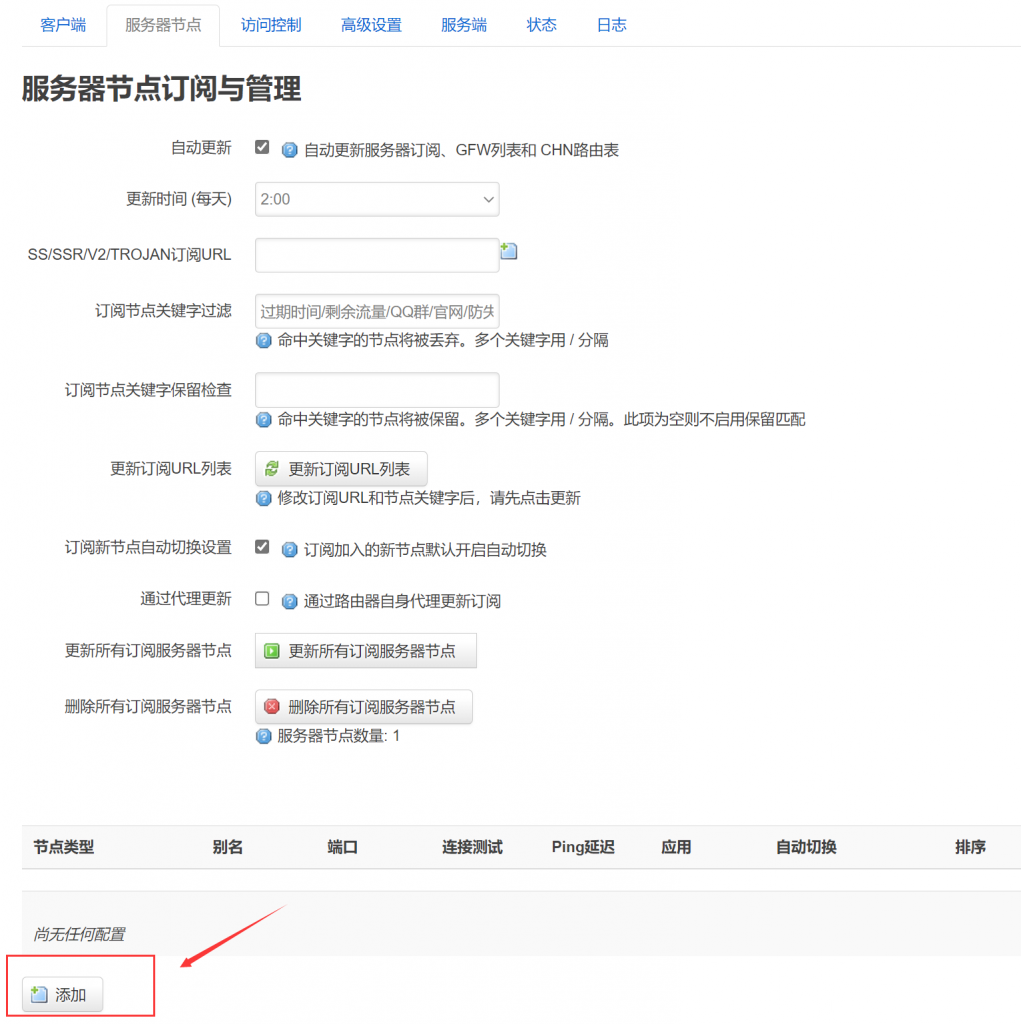Click help icon beside 订阅加入的新节点默认开启自动切换

(289, 550)
